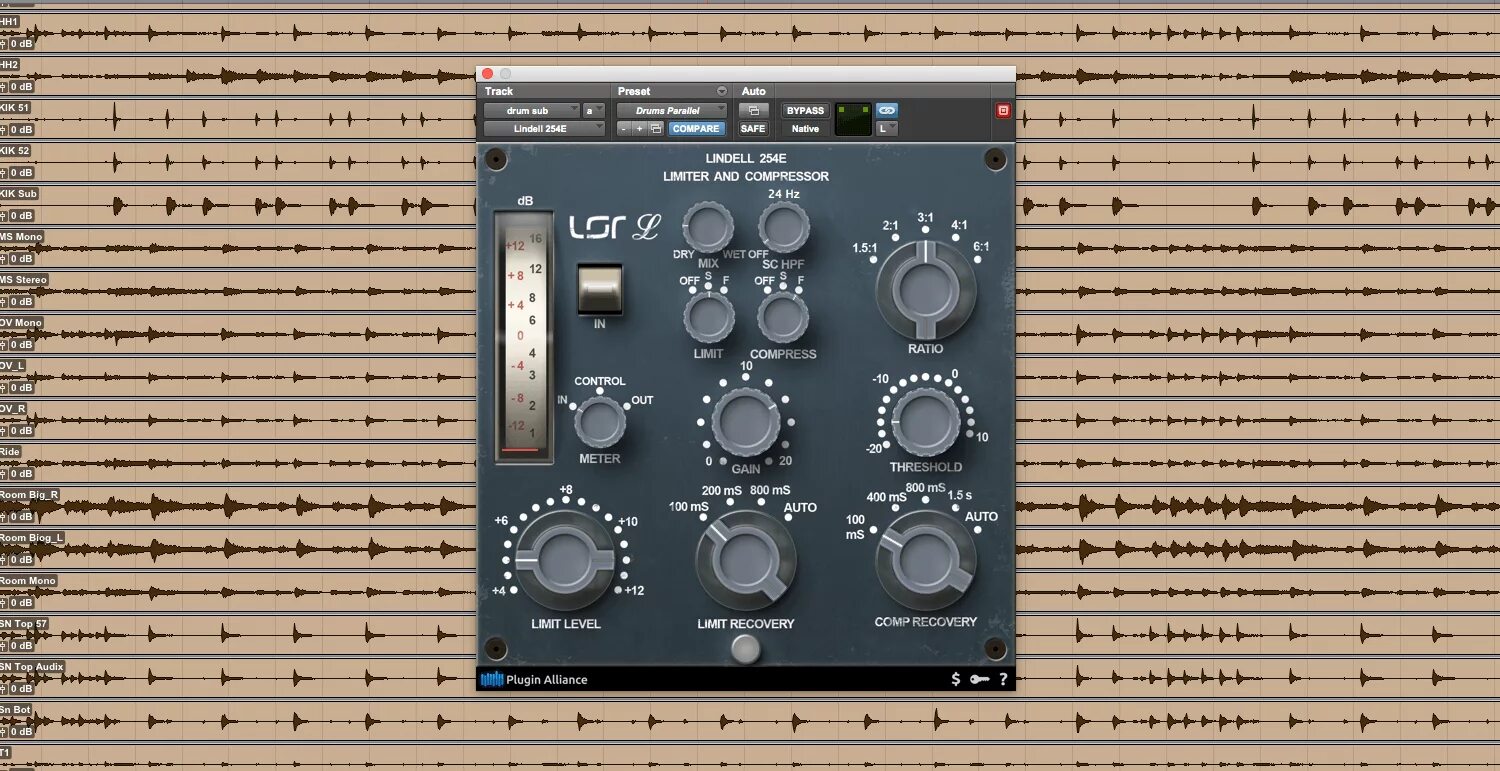Open the plugin automation enable window
The height and width of the screenshot is (771, 1500).
click(753, 111)
